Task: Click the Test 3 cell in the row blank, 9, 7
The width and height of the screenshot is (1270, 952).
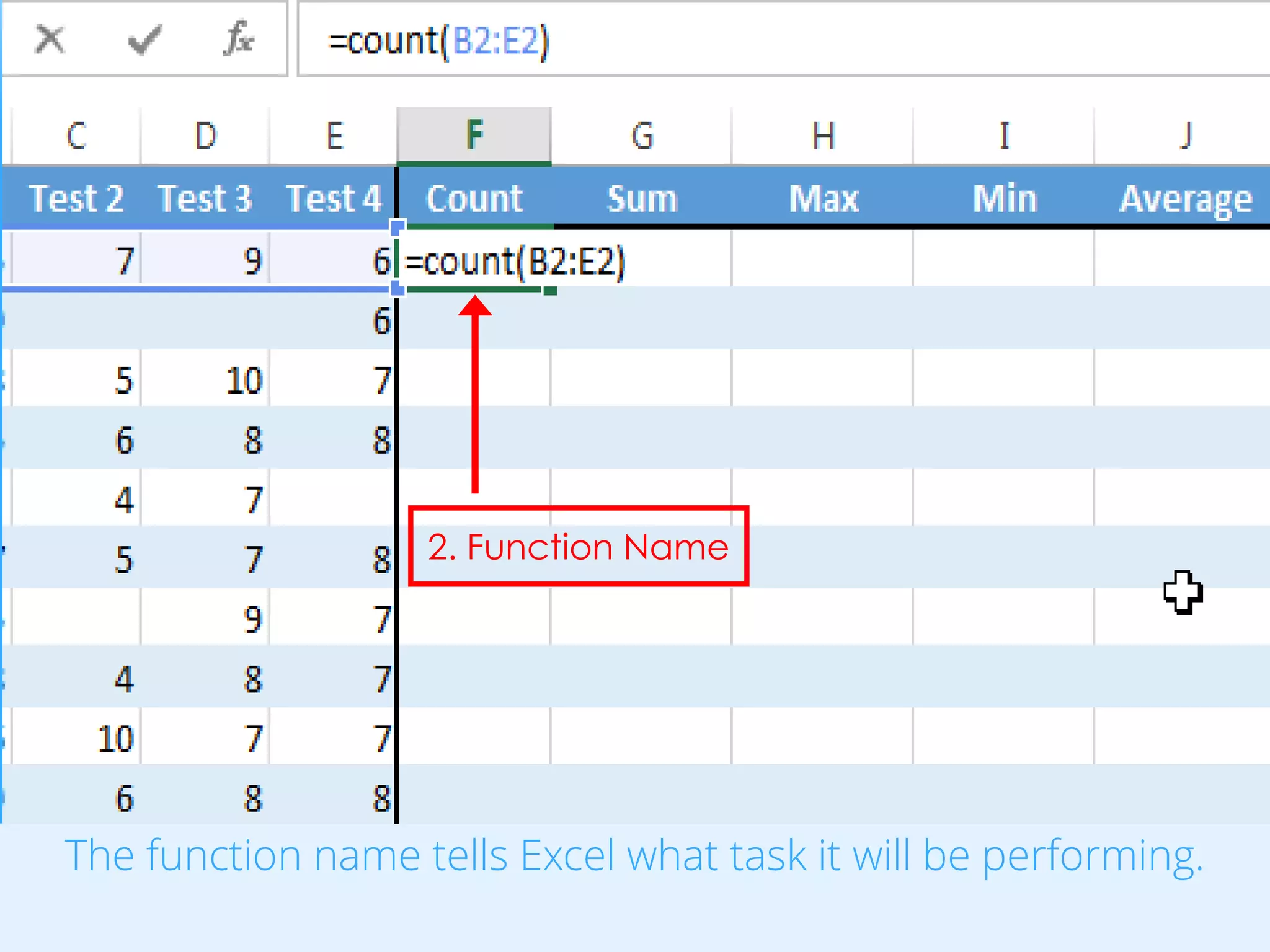Action: (205, 618)
